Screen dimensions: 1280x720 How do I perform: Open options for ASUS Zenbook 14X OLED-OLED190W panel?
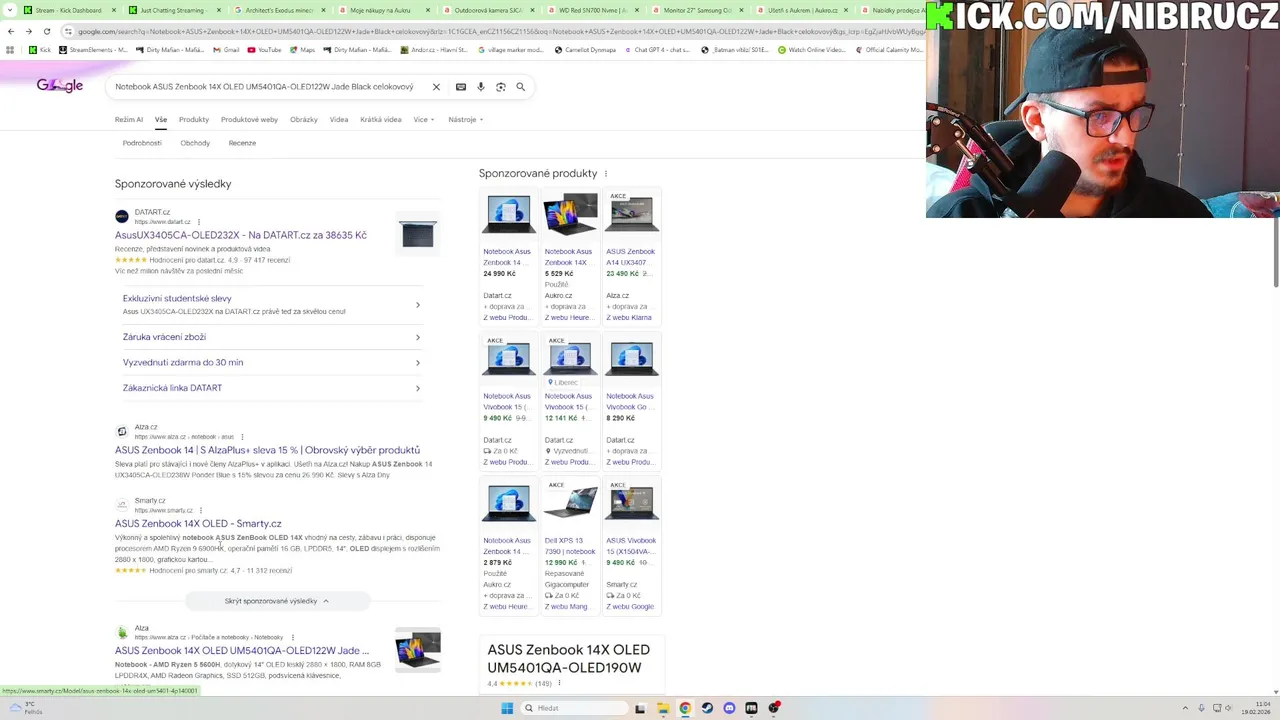[559, 684]
